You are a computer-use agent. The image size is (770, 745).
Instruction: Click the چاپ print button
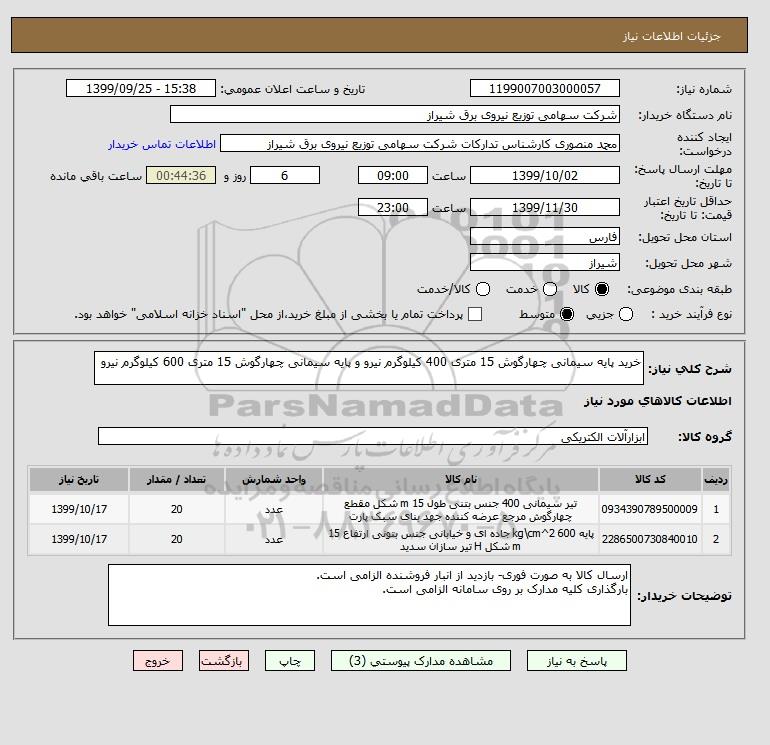(290, 661)
